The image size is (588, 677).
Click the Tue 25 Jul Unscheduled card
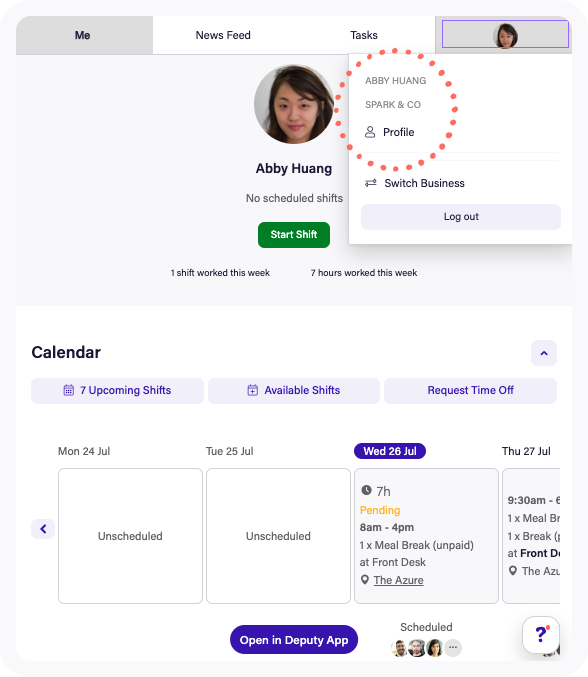click(x=278, y=536)
